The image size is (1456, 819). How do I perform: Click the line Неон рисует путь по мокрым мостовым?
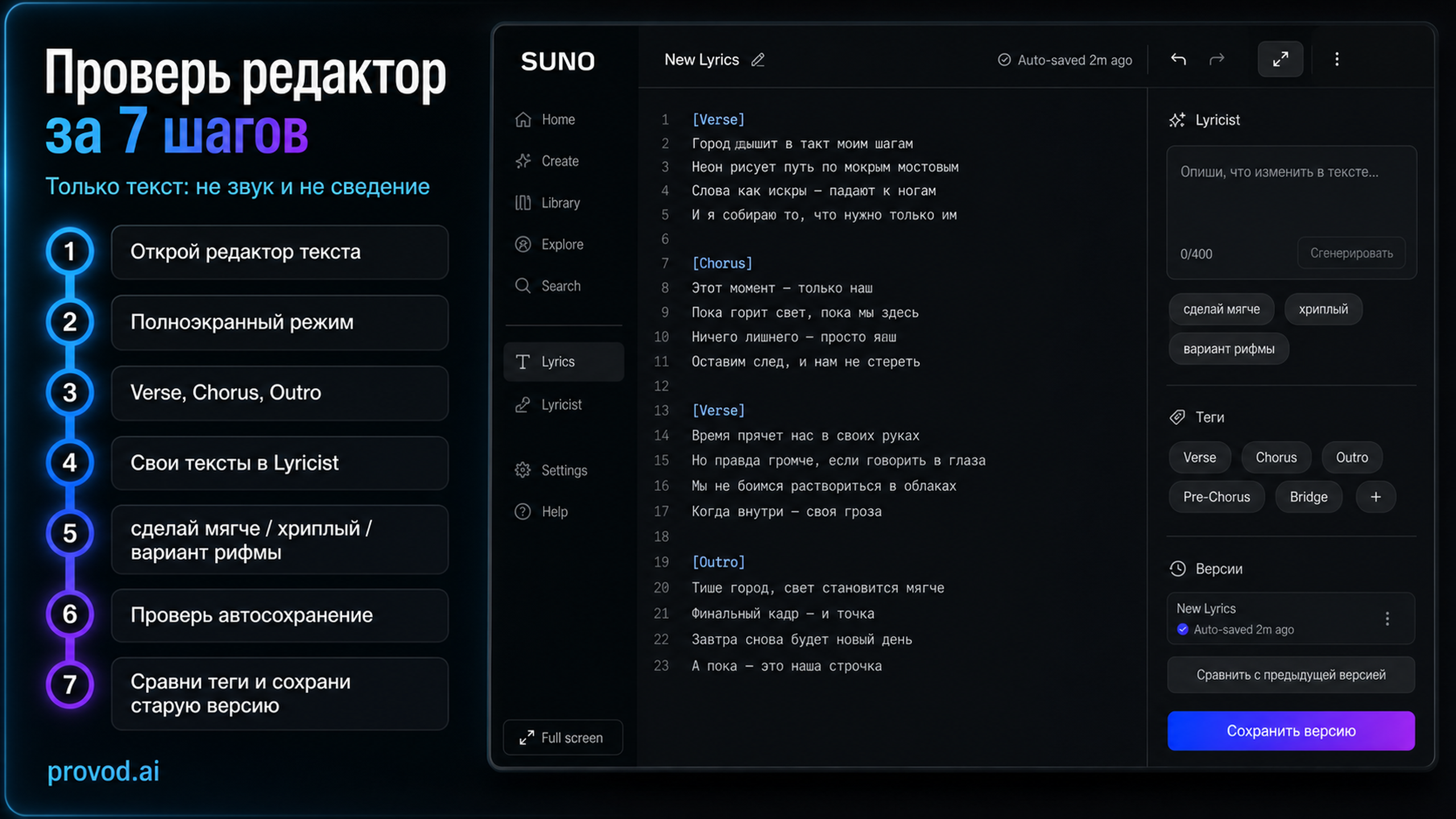pos(825,167)
